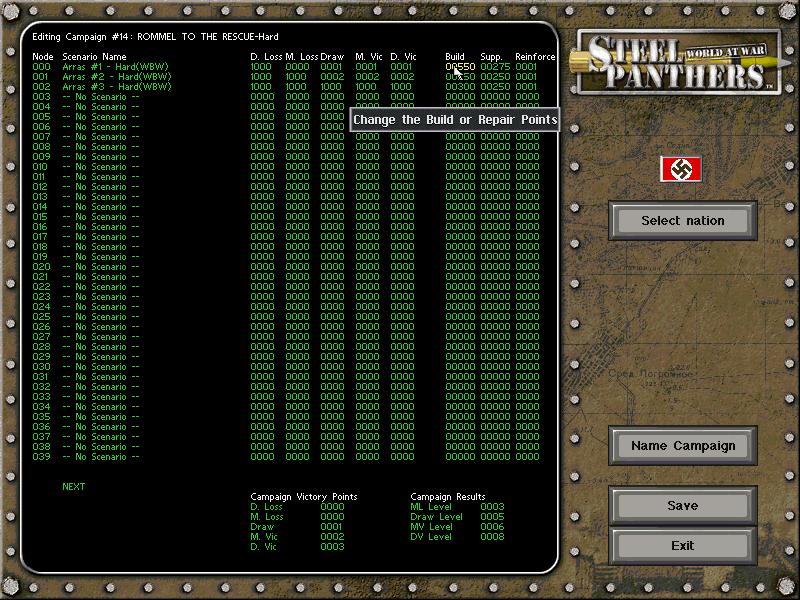The height and width of the screenshot is (600, 800).
Task: Edit Reinforce value for node 000
Action: (x=526, y=67)
